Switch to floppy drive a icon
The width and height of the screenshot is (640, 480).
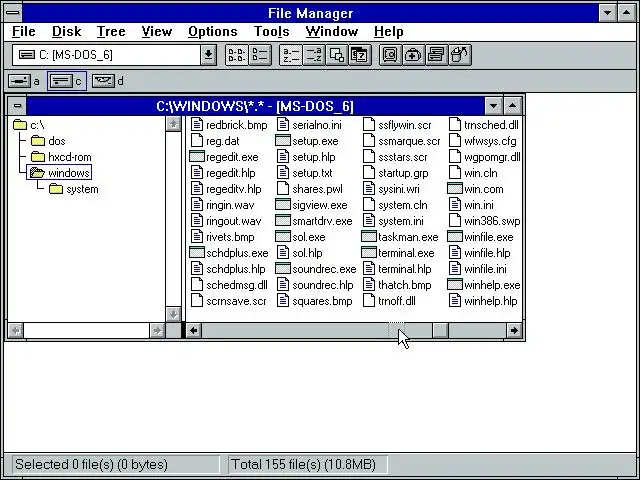[x=19, y=81]
